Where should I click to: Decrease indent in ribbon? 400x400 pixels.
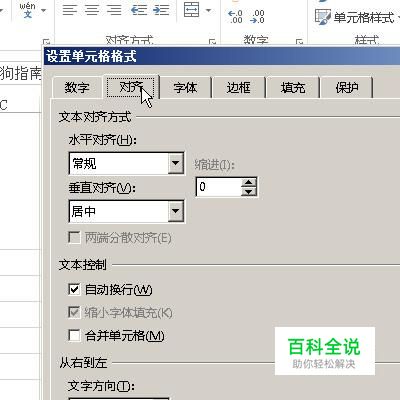pos(139,10)
